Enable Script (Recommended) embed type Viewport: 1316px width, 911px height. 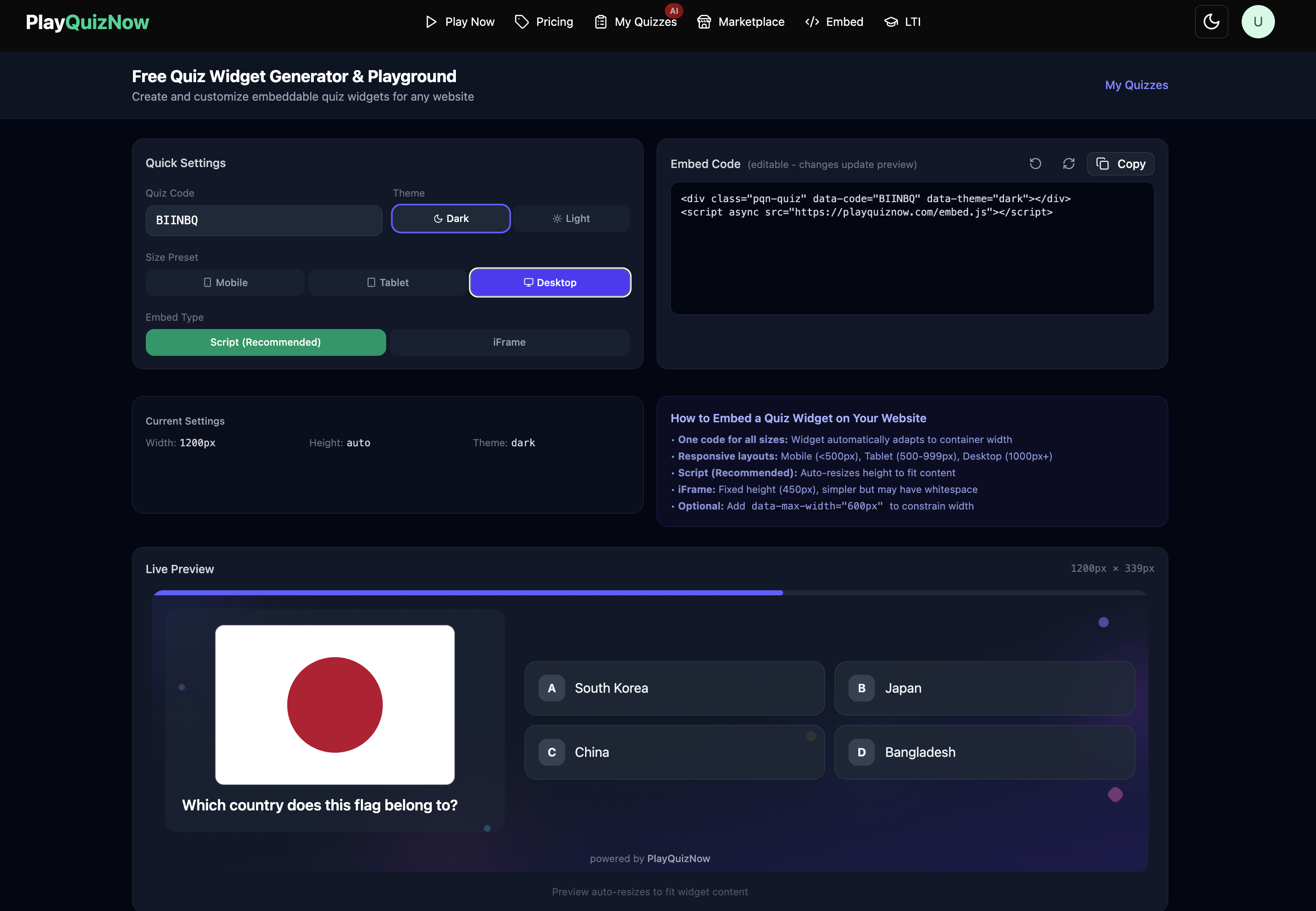(x=265, y=342)
